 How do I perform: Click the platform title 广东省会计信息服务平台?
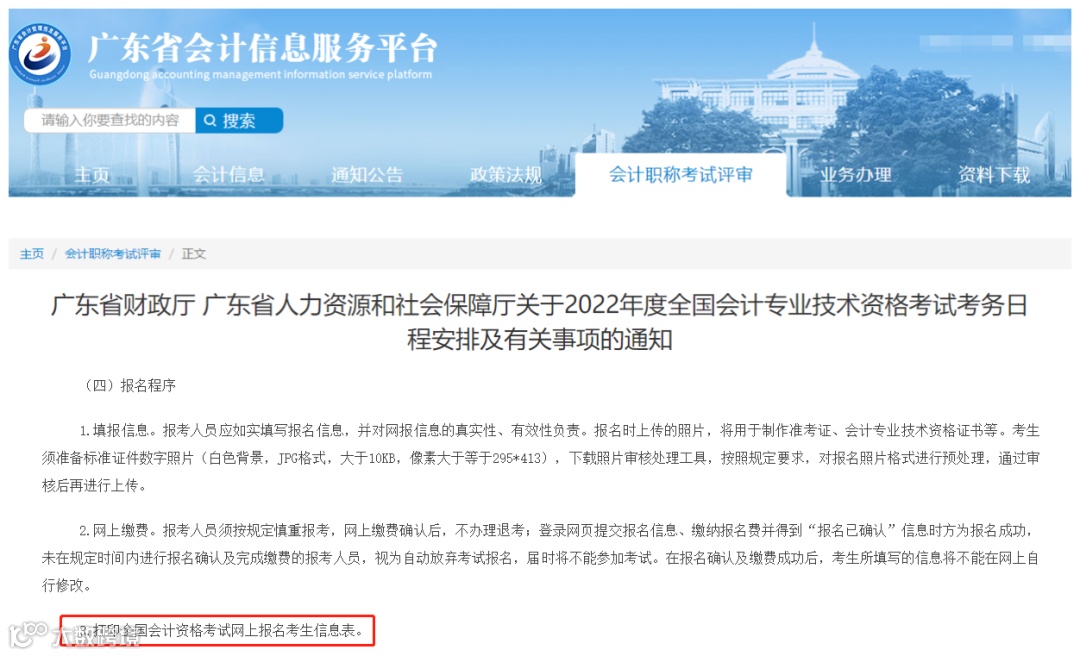(263, 48)
